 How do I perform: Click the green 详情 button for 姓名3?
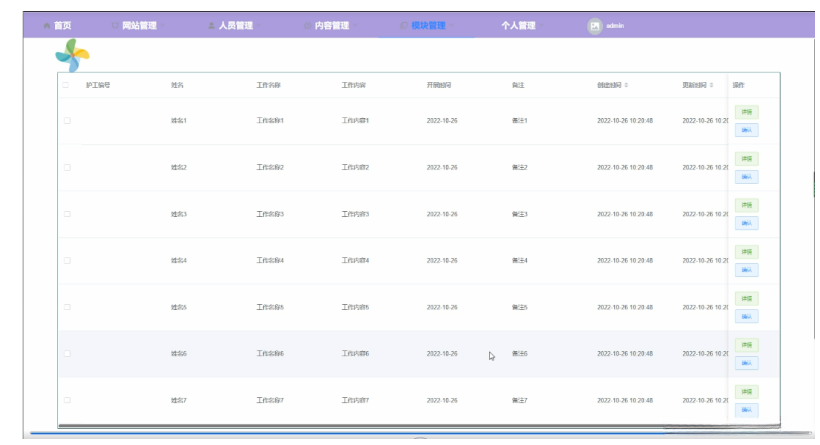click(x=747, y=205)
